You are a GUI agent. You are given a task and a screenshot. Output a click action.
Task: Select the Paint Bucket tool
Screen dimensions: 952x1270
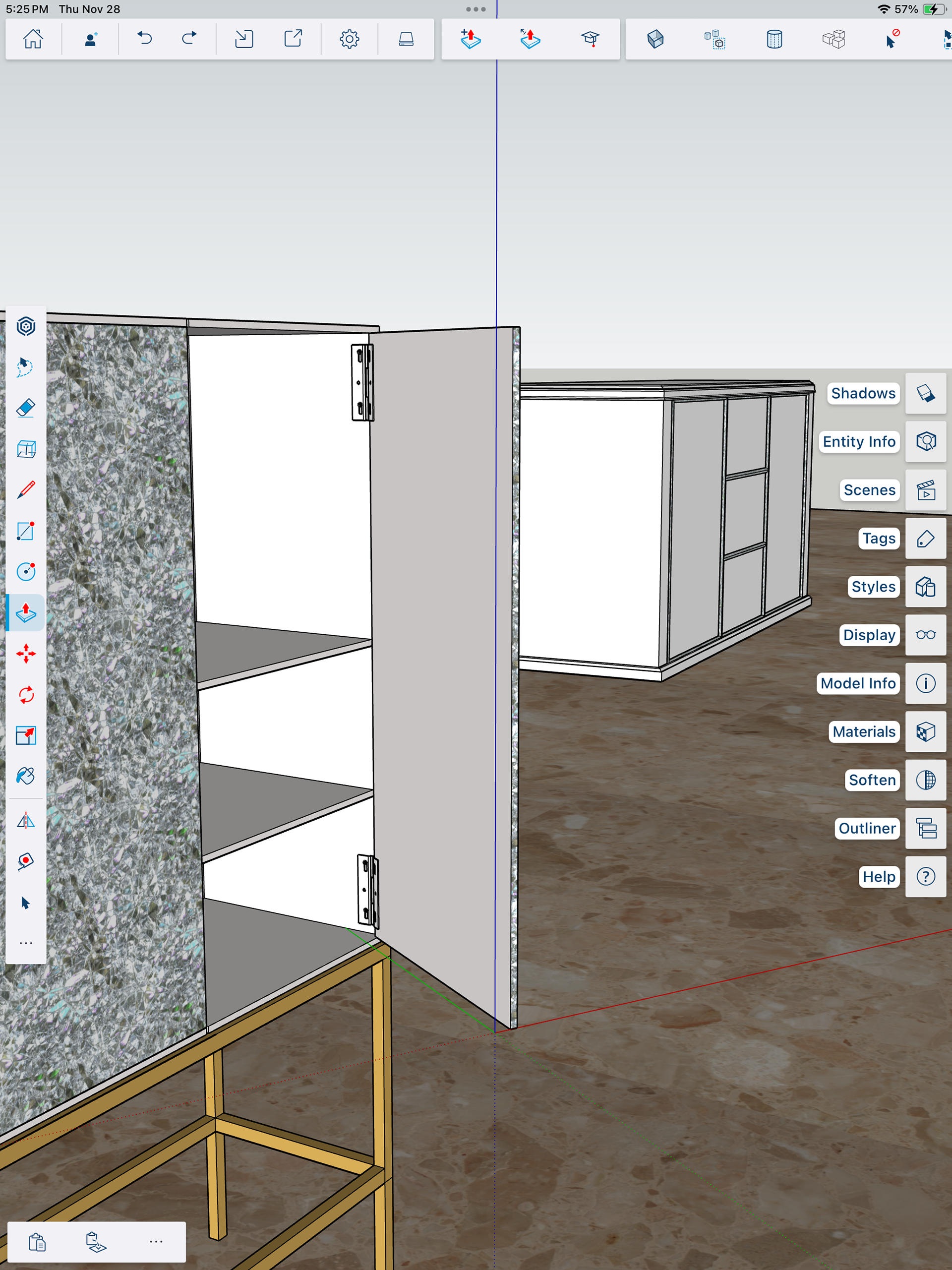coord(26,776)
